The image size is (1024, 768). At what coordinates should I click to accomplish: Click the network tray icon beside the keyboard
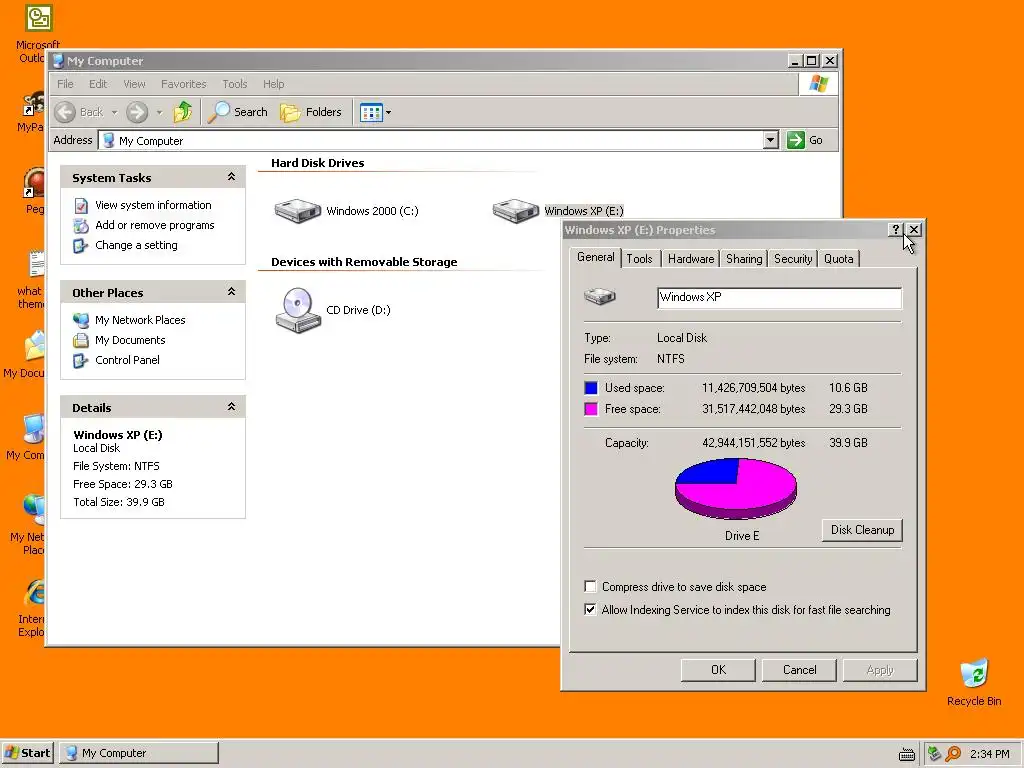[934, 754]
